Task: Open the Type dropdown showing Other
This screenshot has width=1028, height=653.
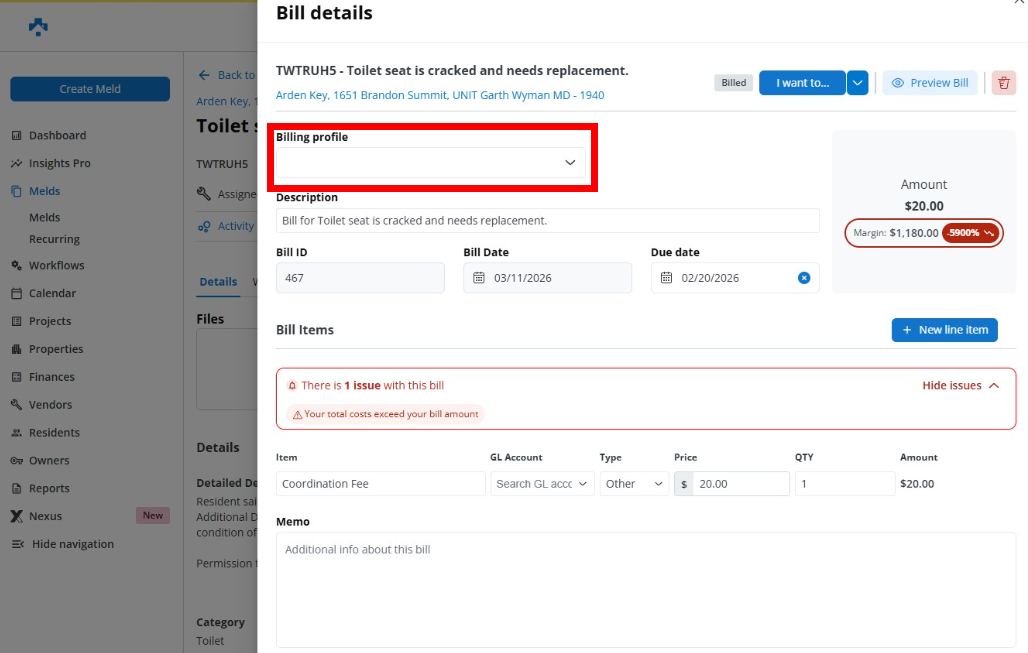Action: coord(634,484)
